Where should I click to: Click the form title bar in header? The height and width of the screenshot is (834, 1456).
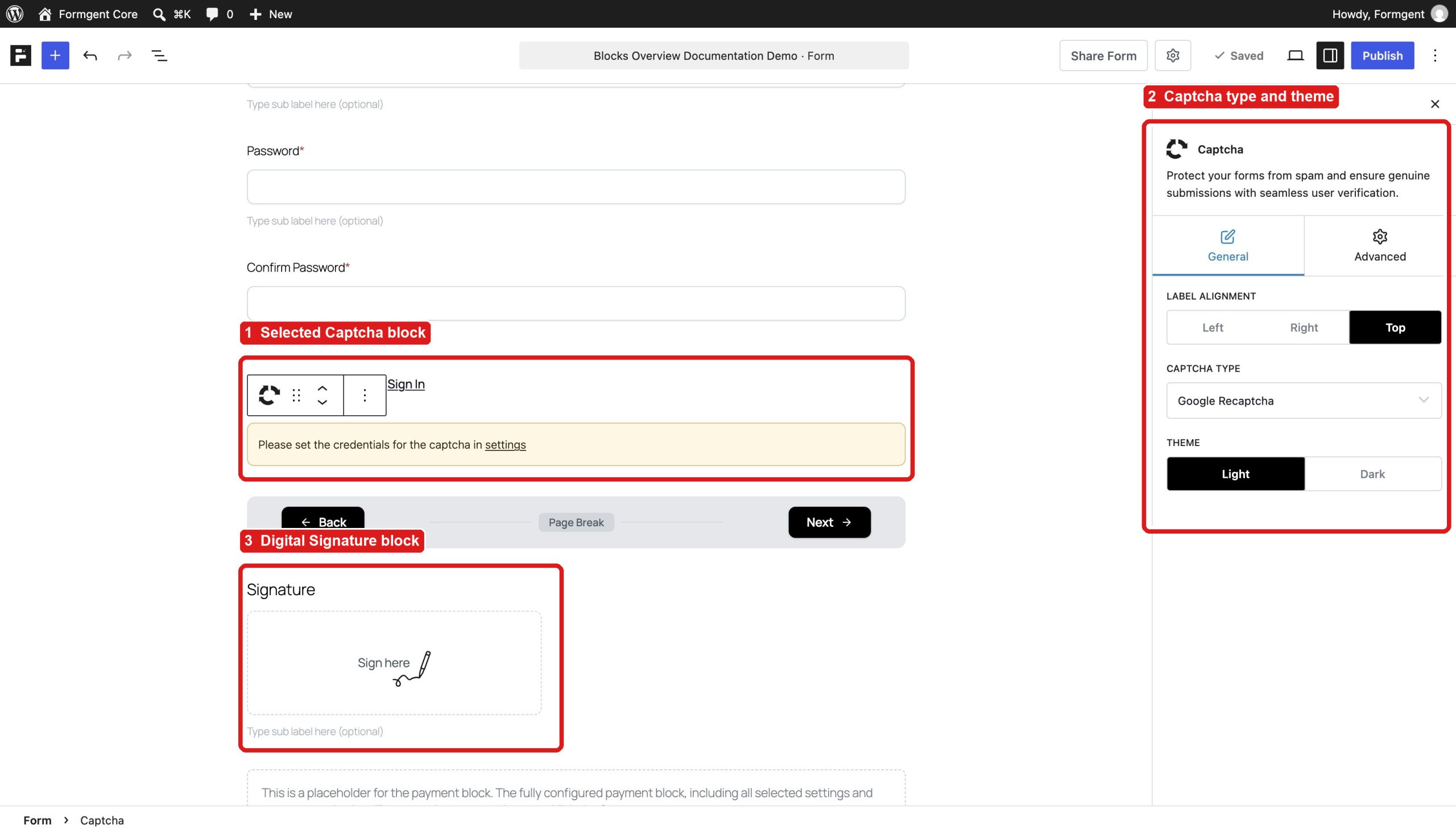point(713,56)
